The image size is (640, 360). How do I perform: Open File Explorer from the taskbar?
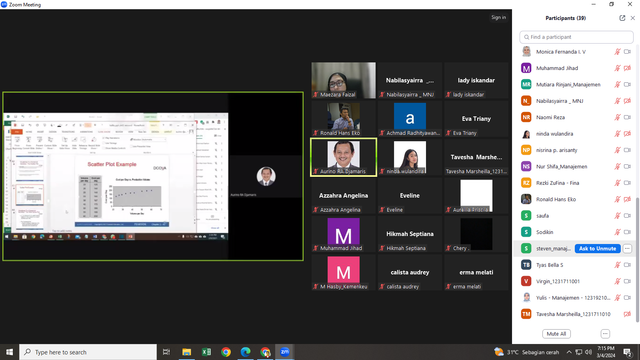187,352
